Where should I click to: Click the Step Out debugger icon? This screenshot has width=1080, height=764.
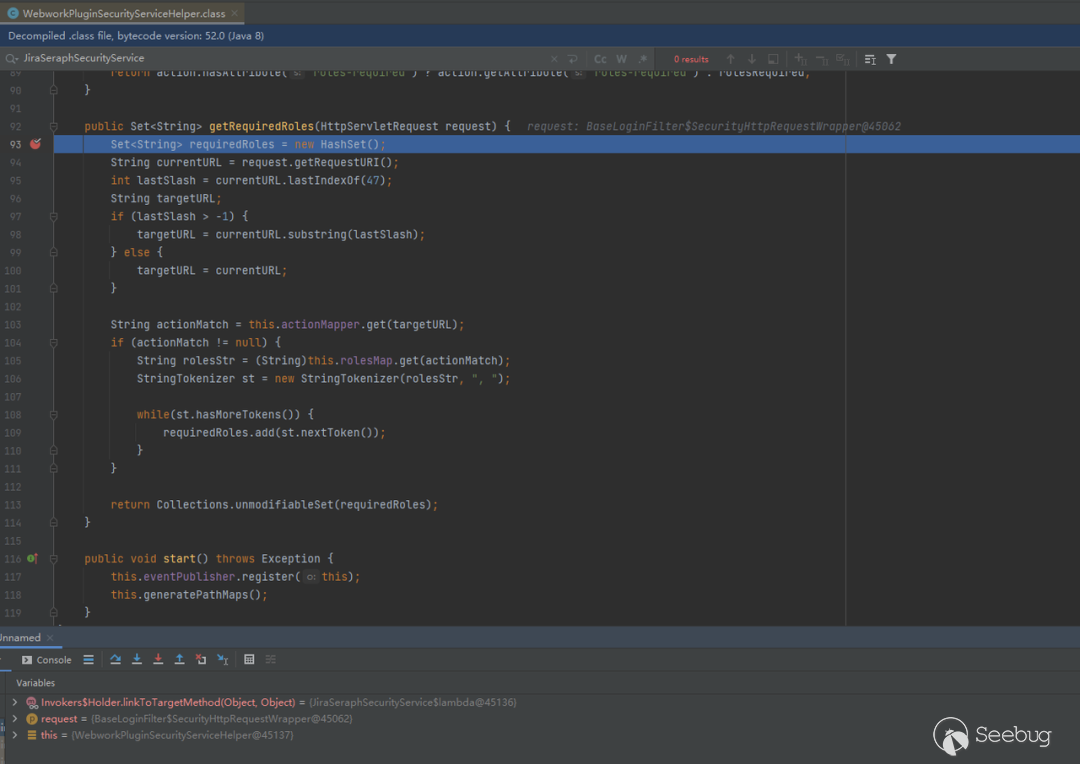tap(179, 660)
